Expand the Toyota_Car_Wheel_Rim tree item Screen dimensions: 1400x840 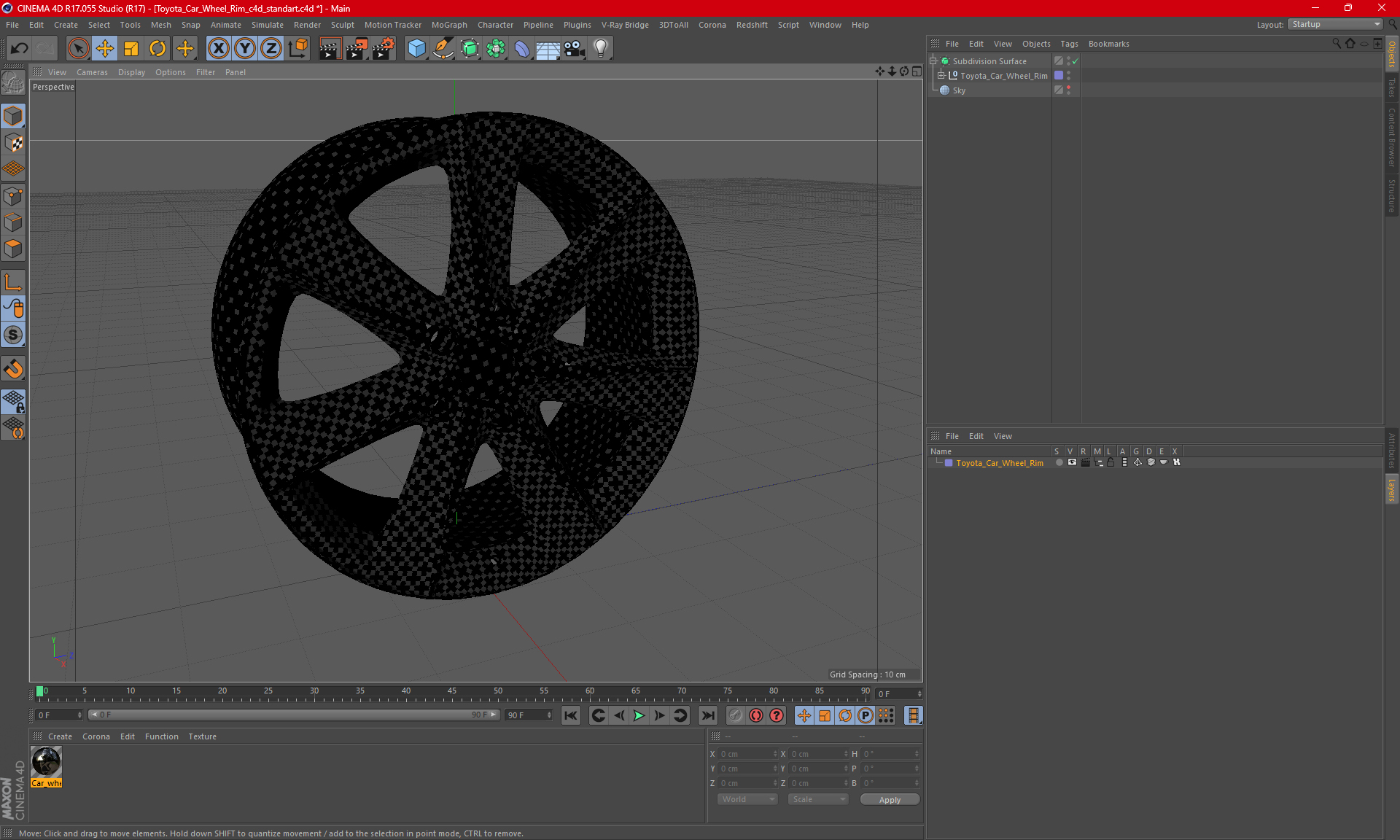coord(941,76)
